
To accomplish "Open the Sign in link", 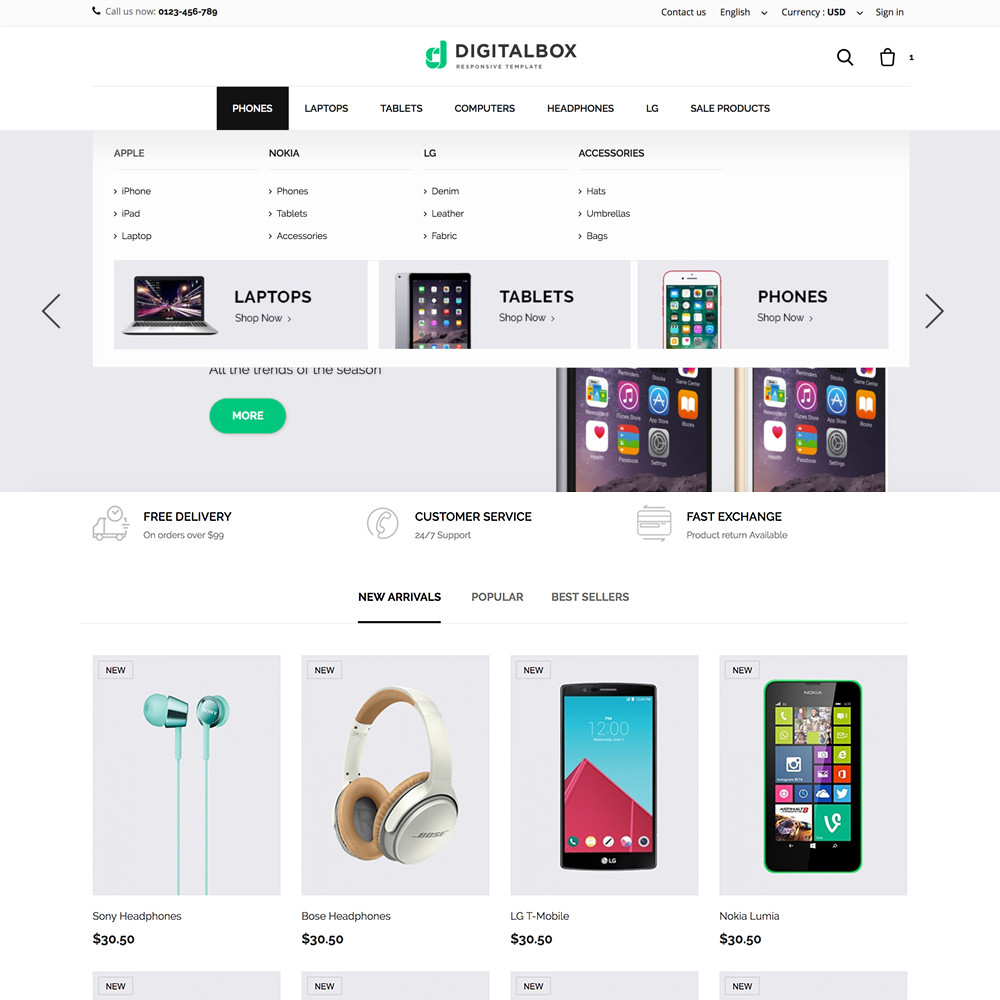I will tap(889, 12).
